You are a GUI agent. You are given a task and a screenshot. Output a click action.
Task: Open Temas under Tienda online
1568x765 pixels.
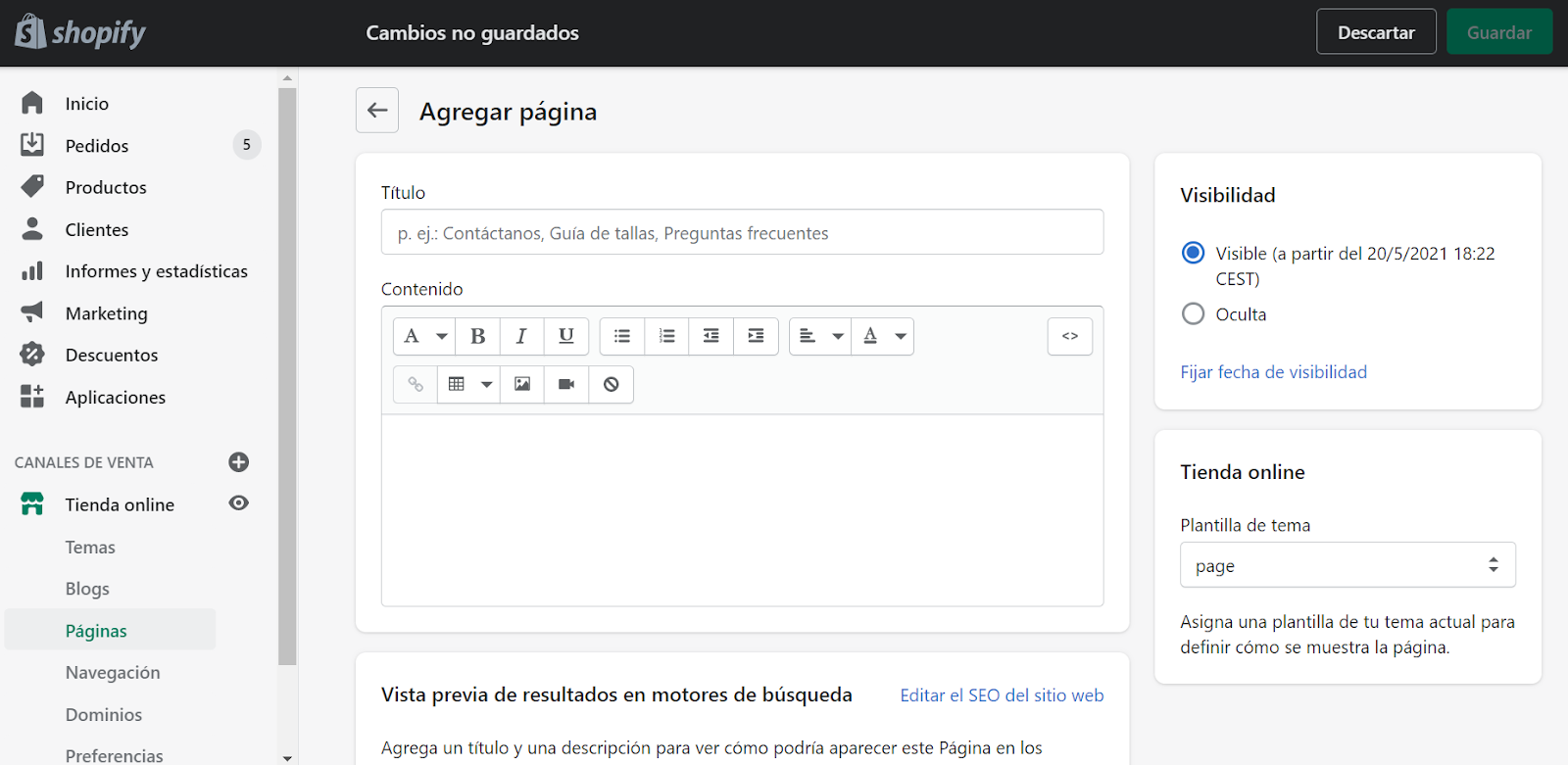(x=90, y=547)
